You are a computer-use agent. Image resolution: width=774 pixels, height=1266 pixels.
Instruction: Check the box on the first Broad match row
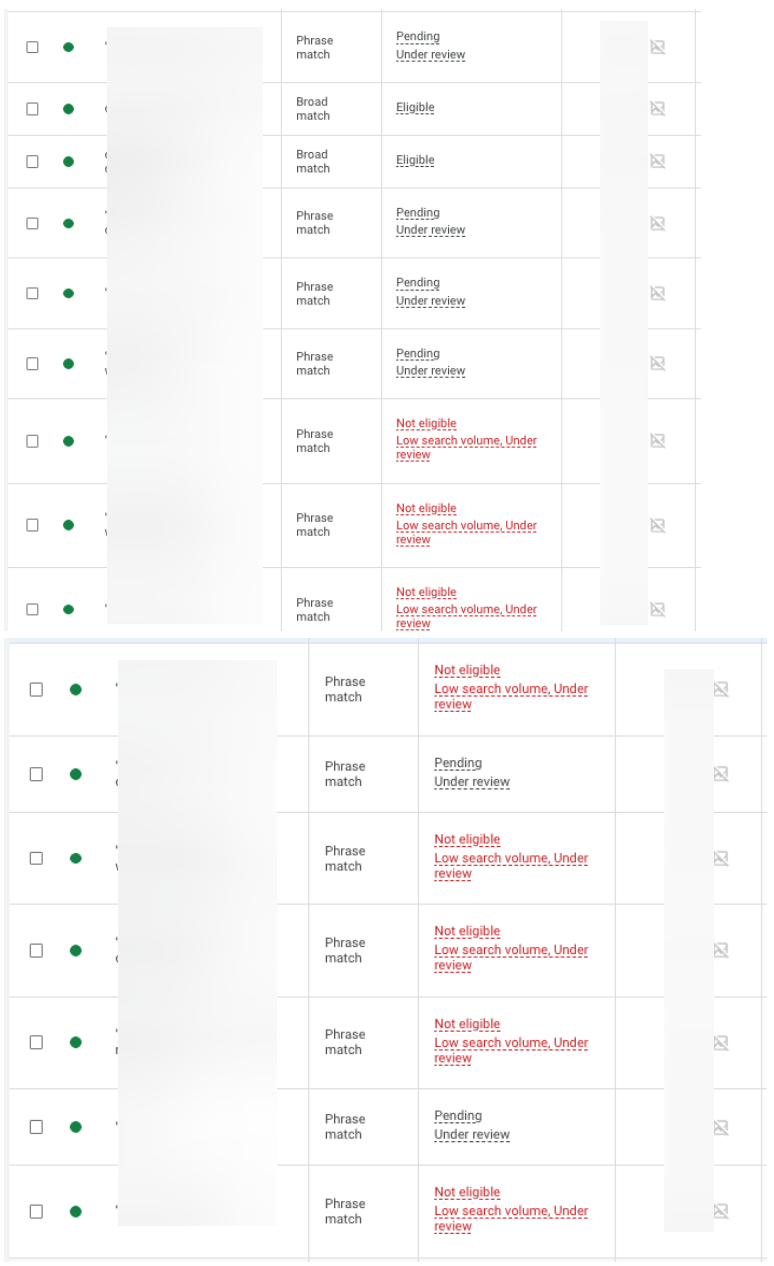point(32,108)
